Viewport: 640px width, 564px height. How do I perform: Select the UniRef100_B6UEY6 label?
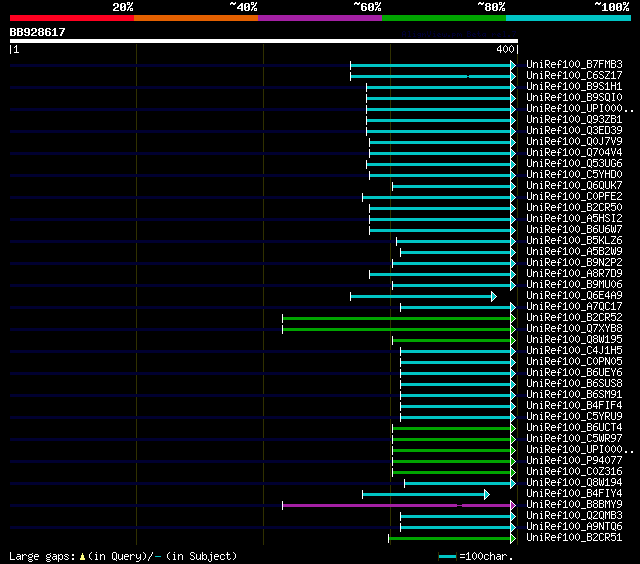574,373
